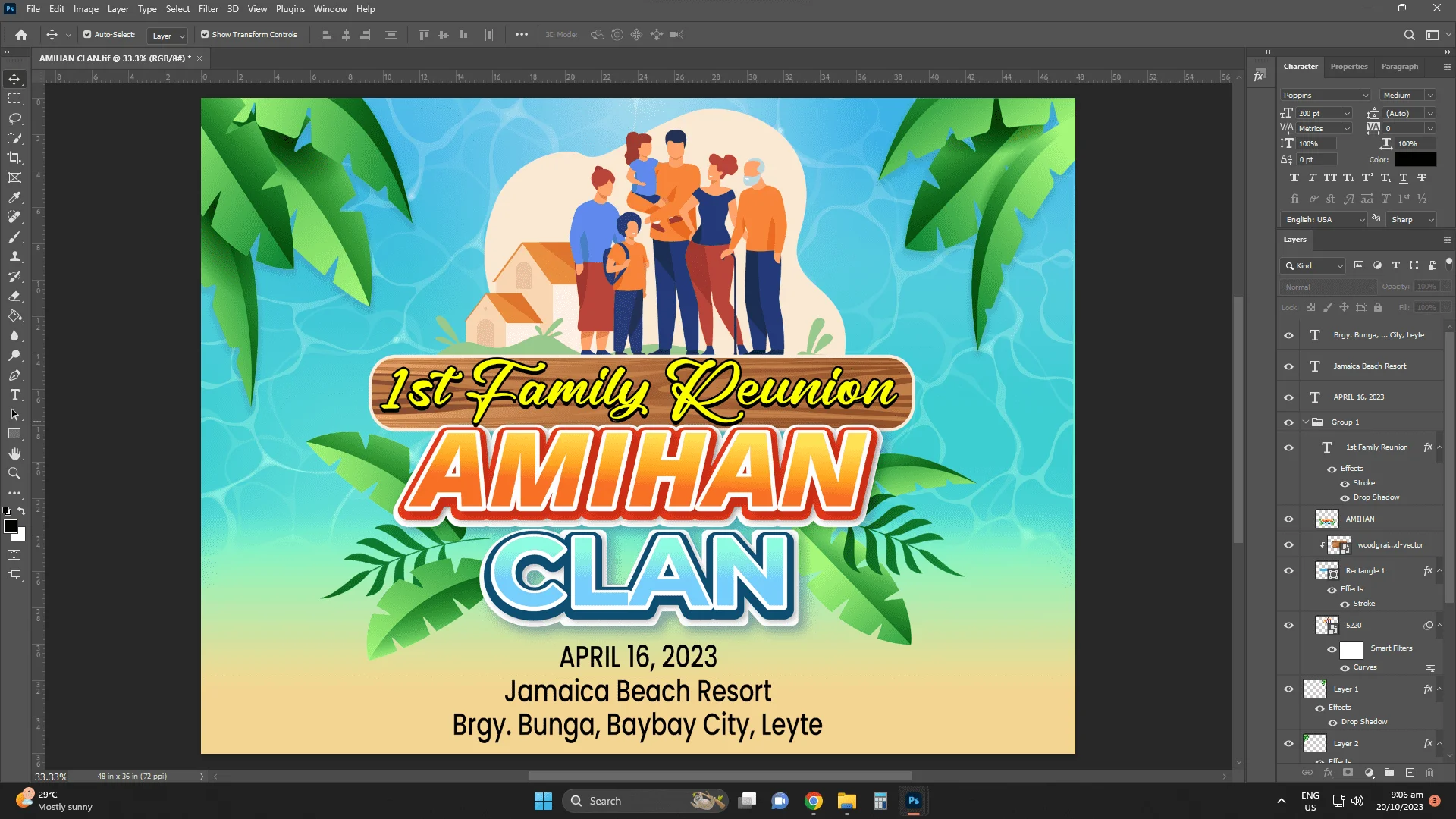Viewport: 1456px width, 819px height.
Task: Open the Auto-Select Layer dropdown
Action: pos(167,36)
